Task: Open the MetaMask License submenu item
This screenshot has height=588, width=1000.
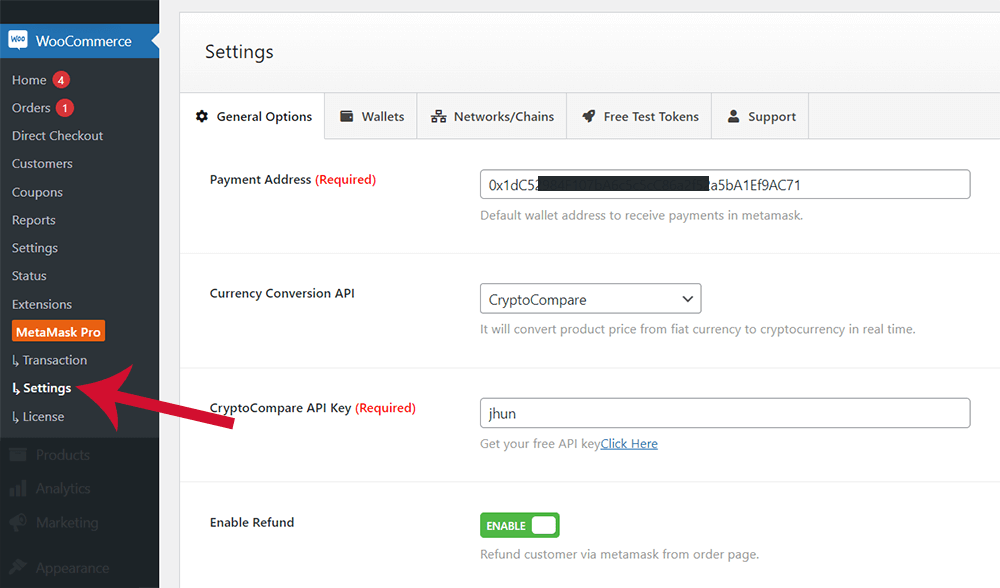Action: click(x=38, y=416)
